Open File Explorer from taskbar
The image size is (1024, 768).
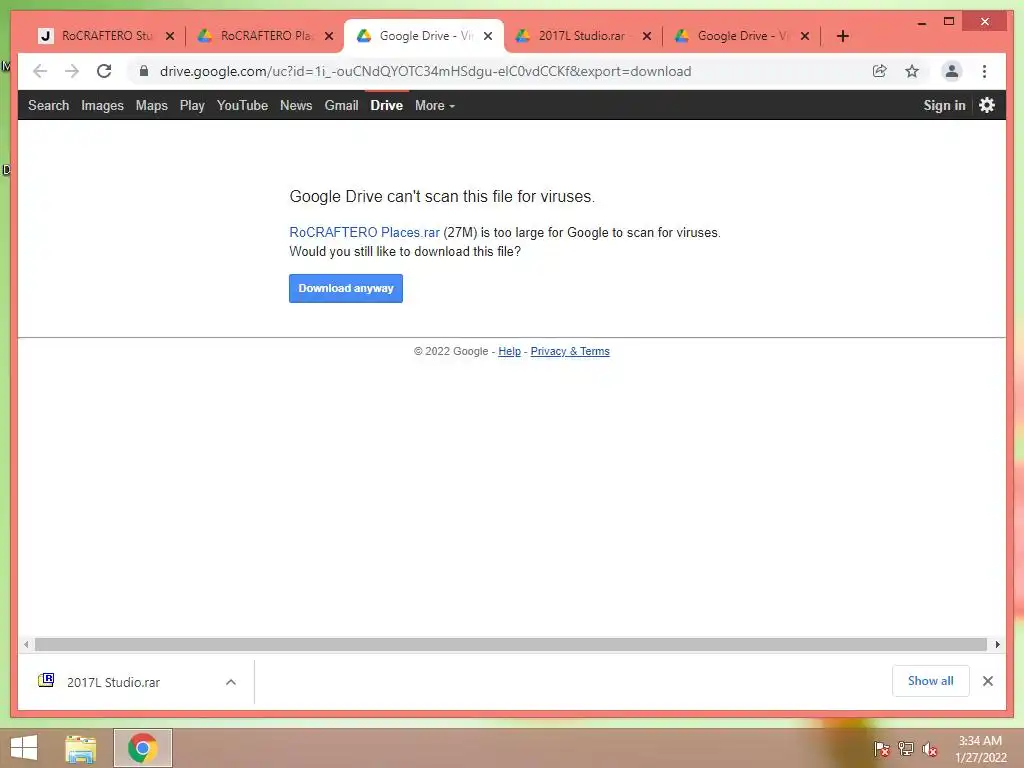point(80,749)
